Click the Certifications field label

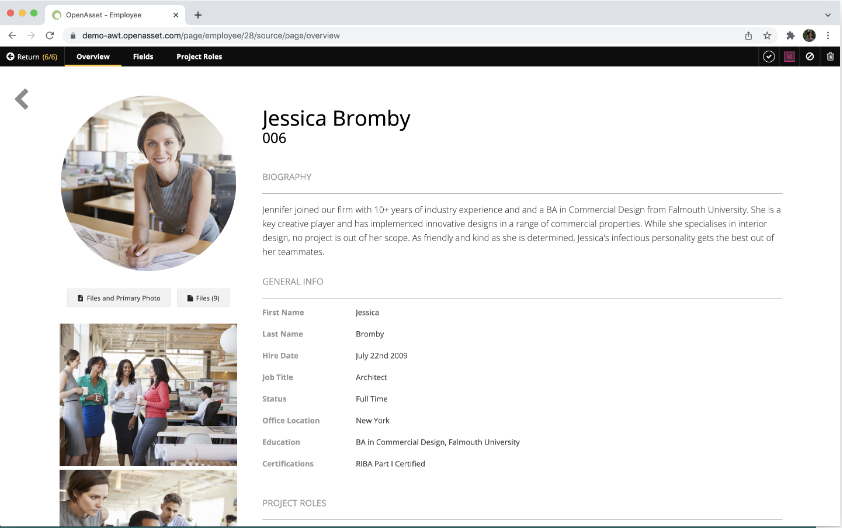click(x=288, y=464)
